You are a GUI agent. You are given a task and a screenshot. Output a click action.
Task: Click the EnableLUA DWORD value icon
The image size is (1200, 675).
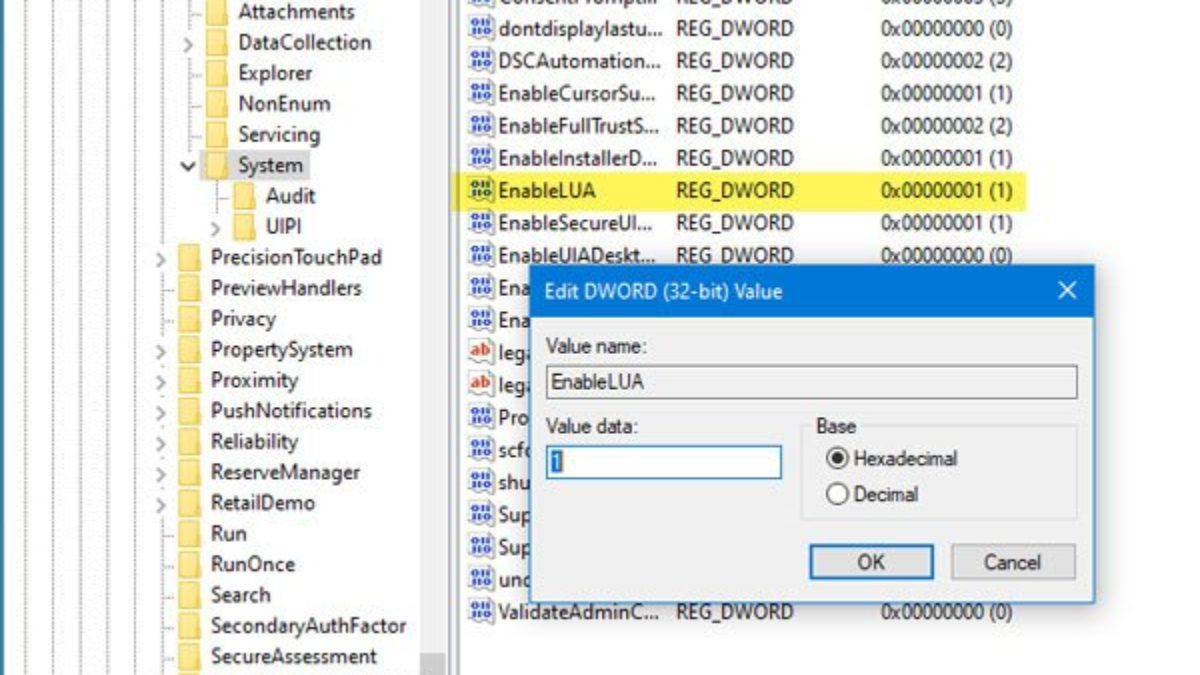click(x=482, y=191)
